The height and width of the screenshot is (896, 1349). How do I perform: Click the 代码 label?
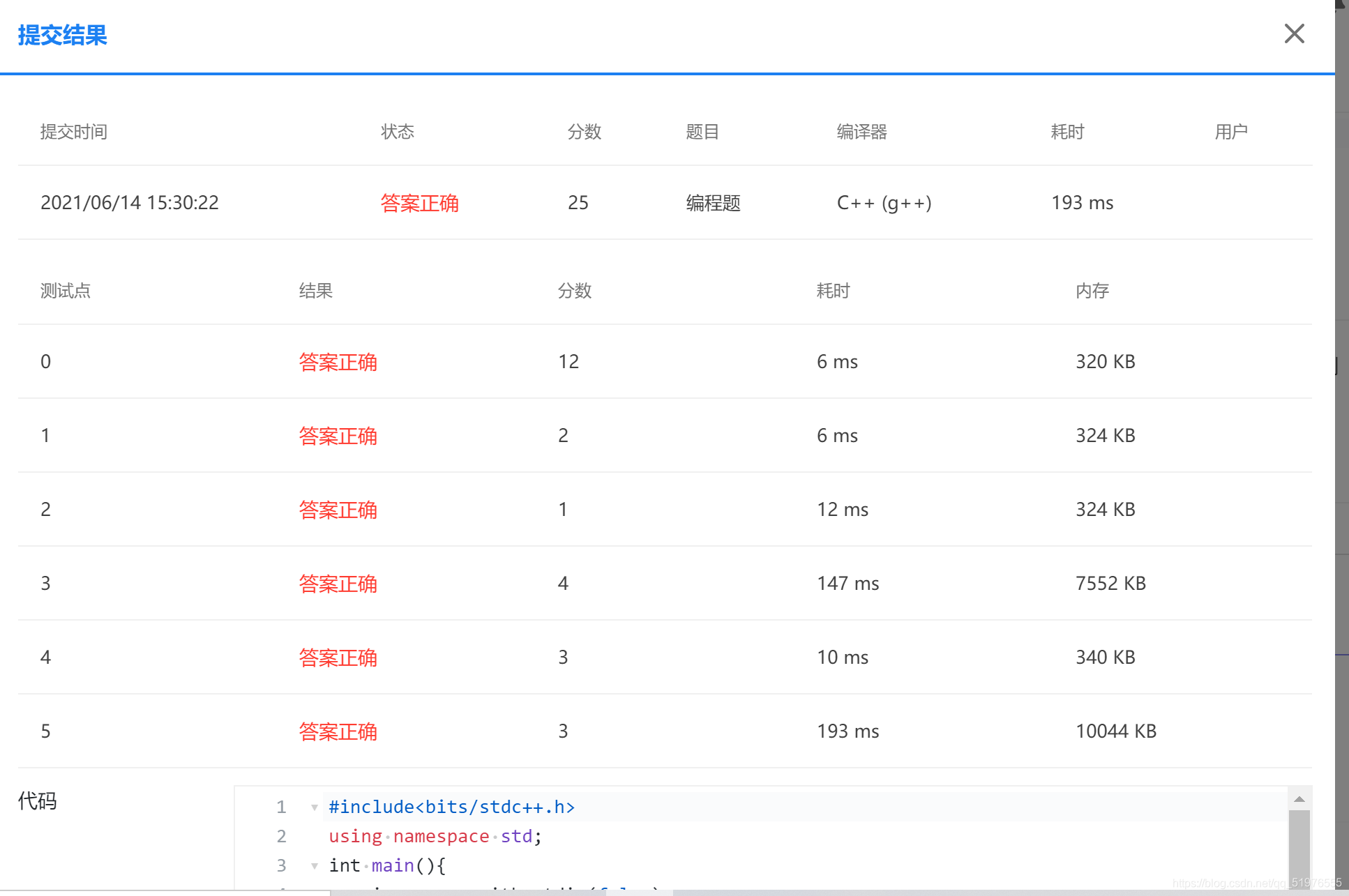coord(38,801)
